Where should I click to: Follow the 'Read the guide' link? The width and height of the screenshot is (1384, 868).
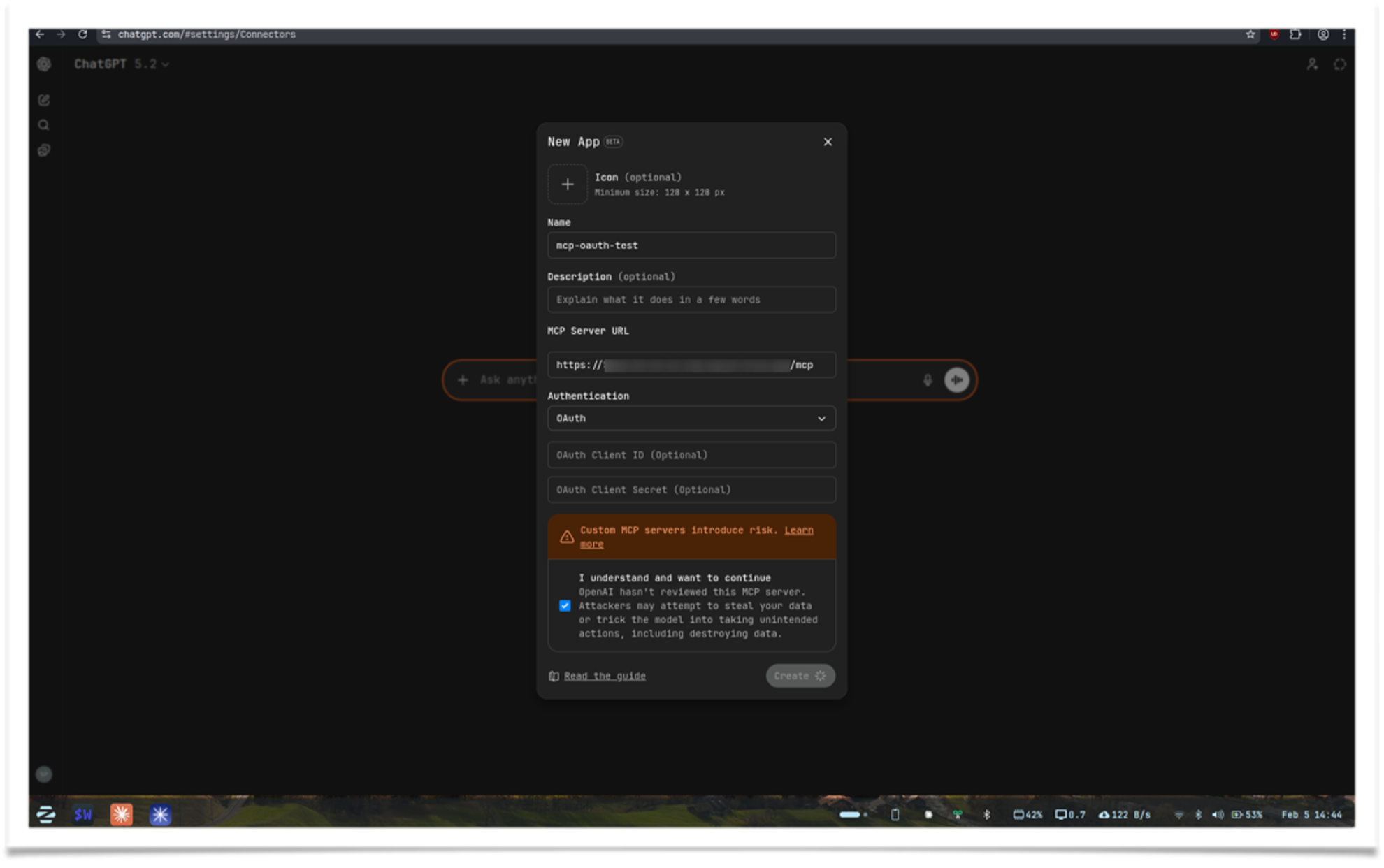(604, 675)
